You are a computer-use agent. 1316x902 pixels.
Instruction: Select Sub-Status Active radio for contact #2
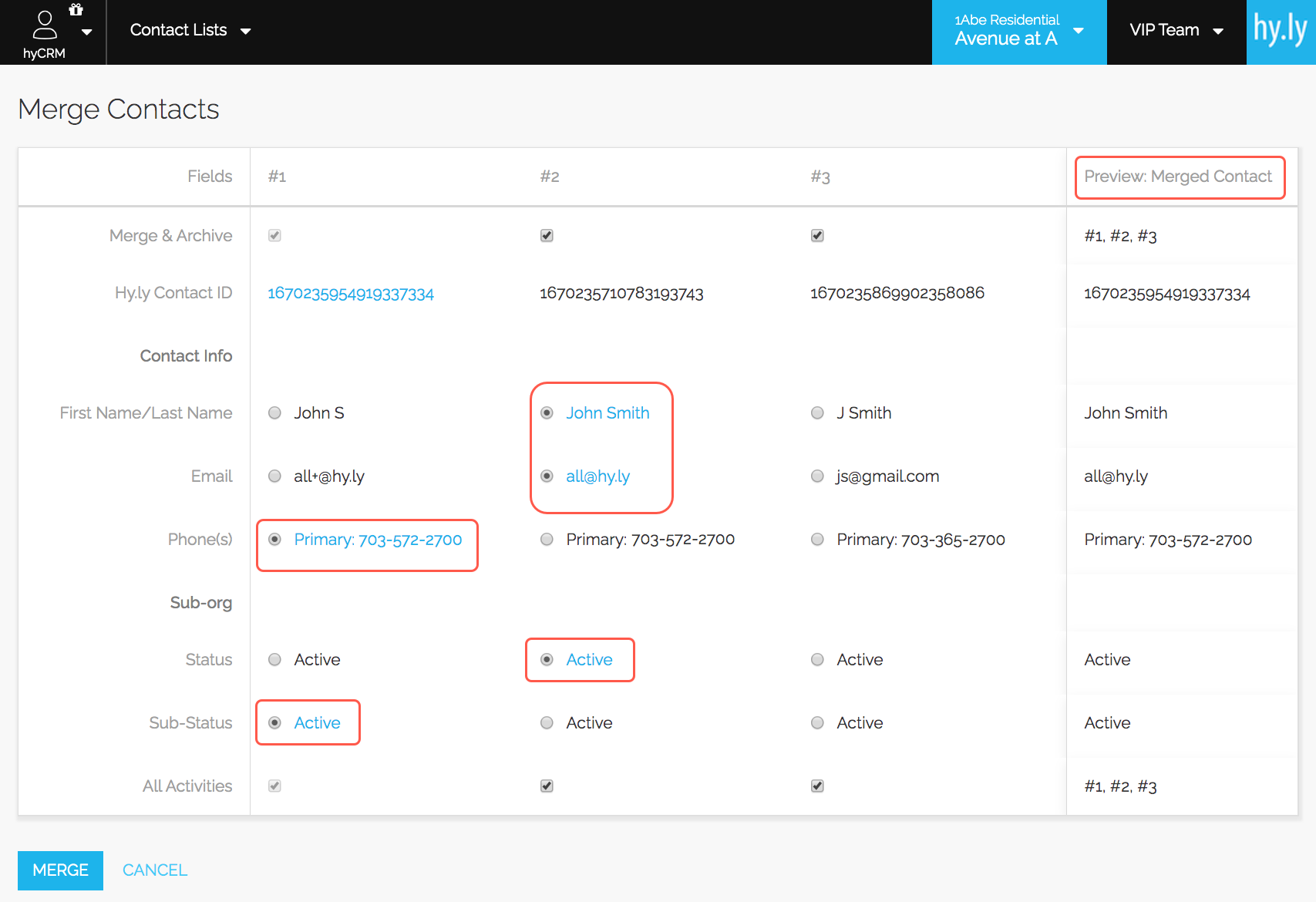tap(547, 722)
